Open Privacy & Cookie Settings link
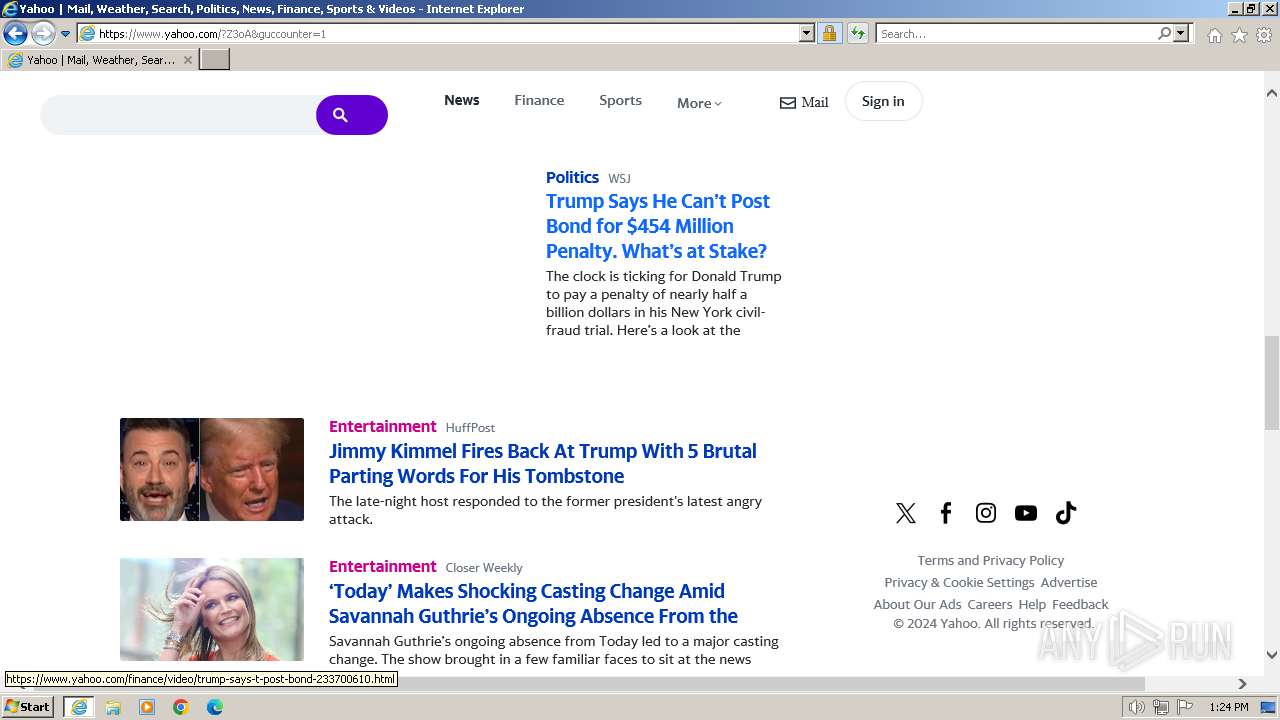Screen dimensions: 1280x720 pos(959,582)
